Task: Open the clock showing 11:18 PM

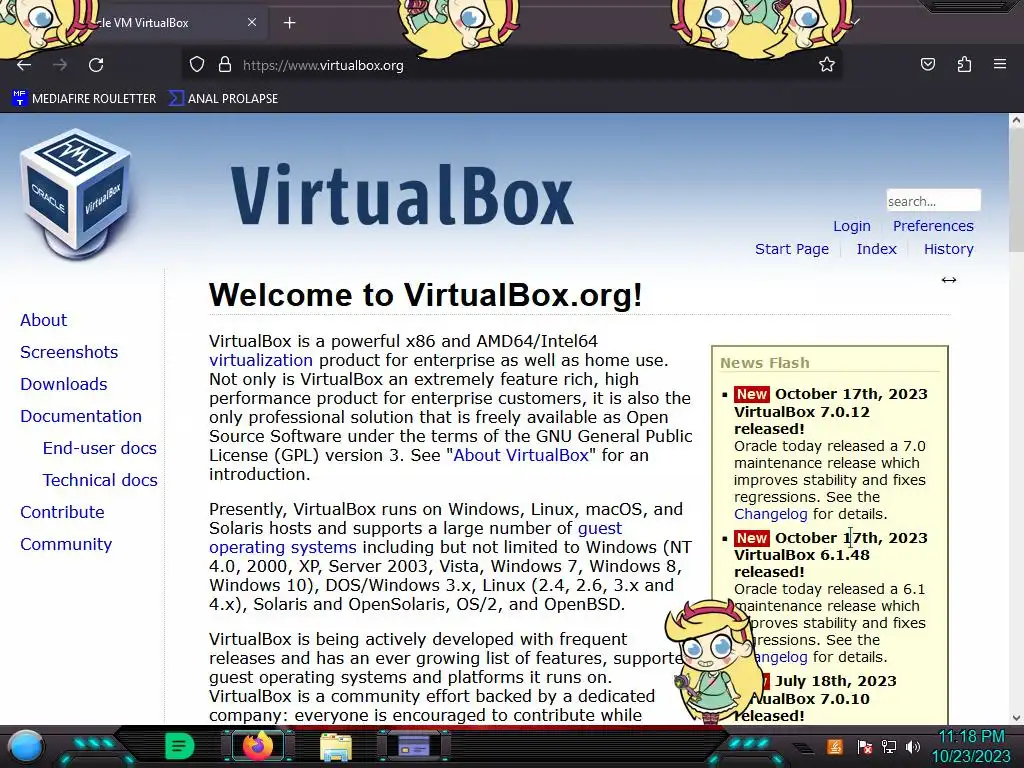Action: click(971, 746)
